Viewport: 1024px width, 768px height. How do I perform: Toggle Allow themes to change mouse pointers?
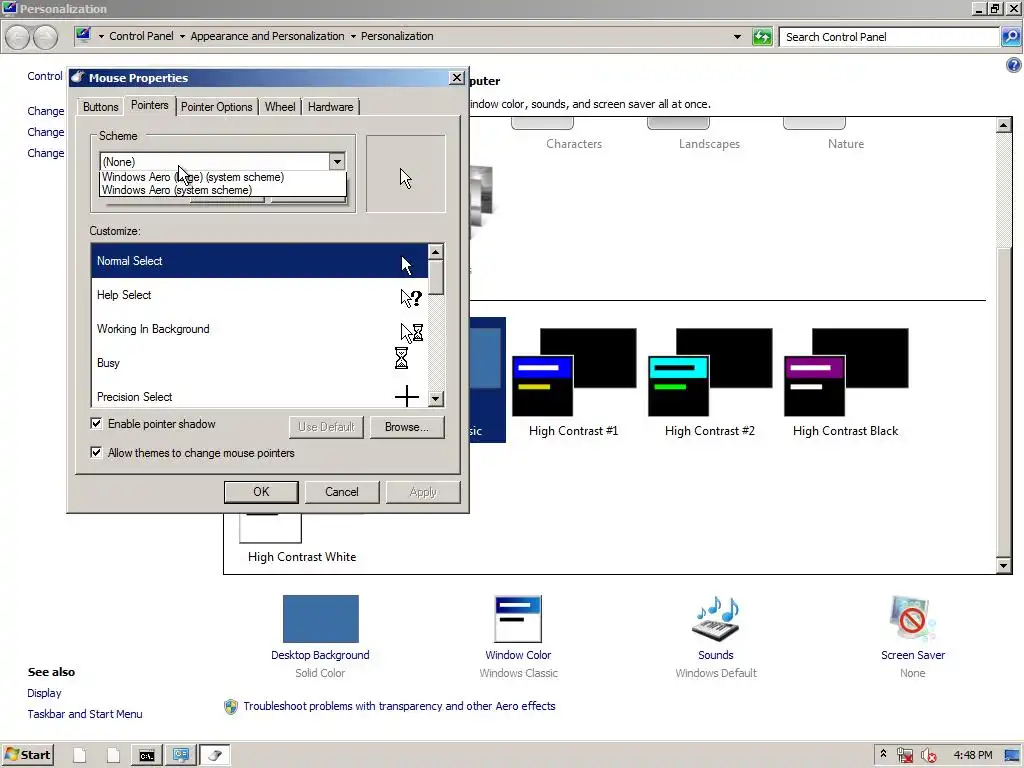tap(96, 453)
